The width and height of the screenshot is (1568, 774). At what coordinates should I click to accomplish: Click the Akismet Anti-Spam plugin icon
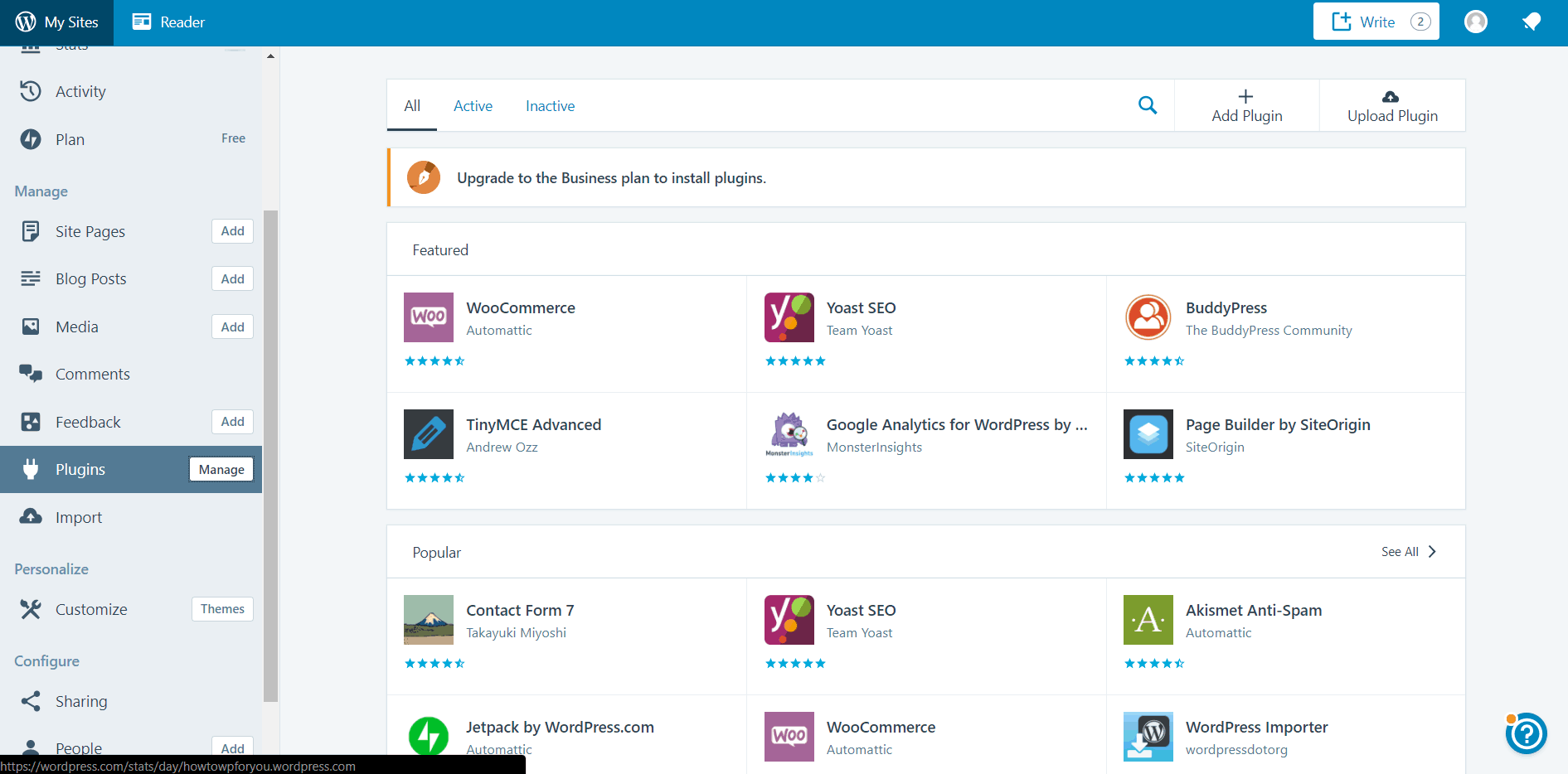coord(1148,620)
